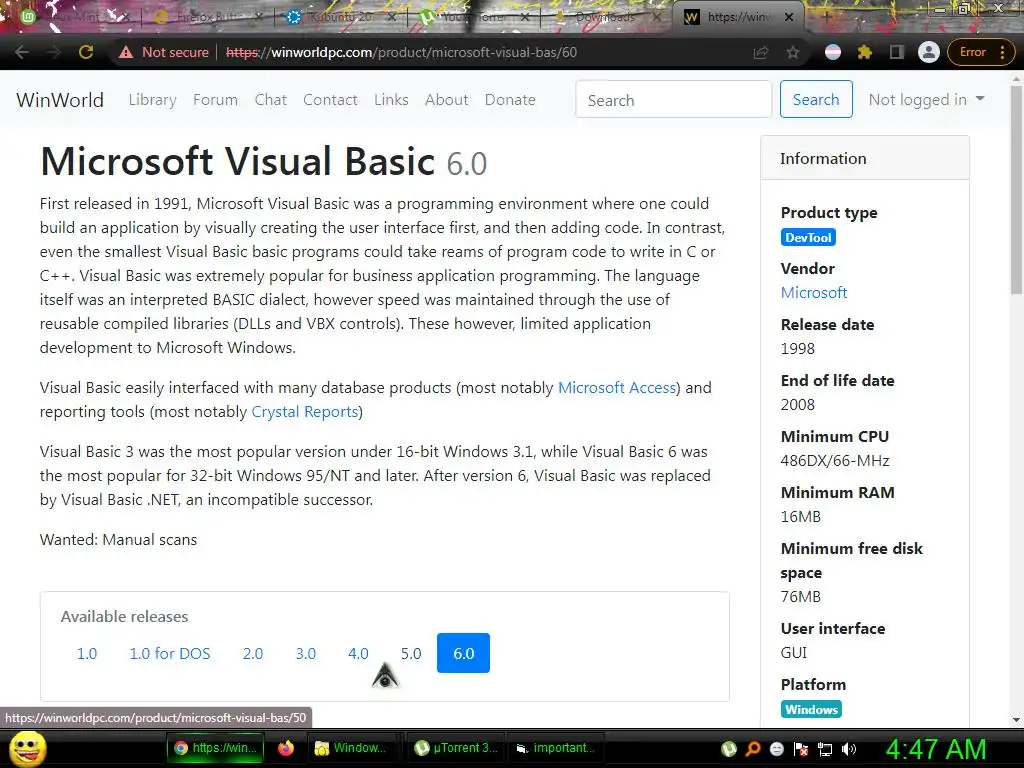Open a new tab with the plus button
This screenshot has width=1024, height=768.
pyautogui.click(x=826, y=17)
